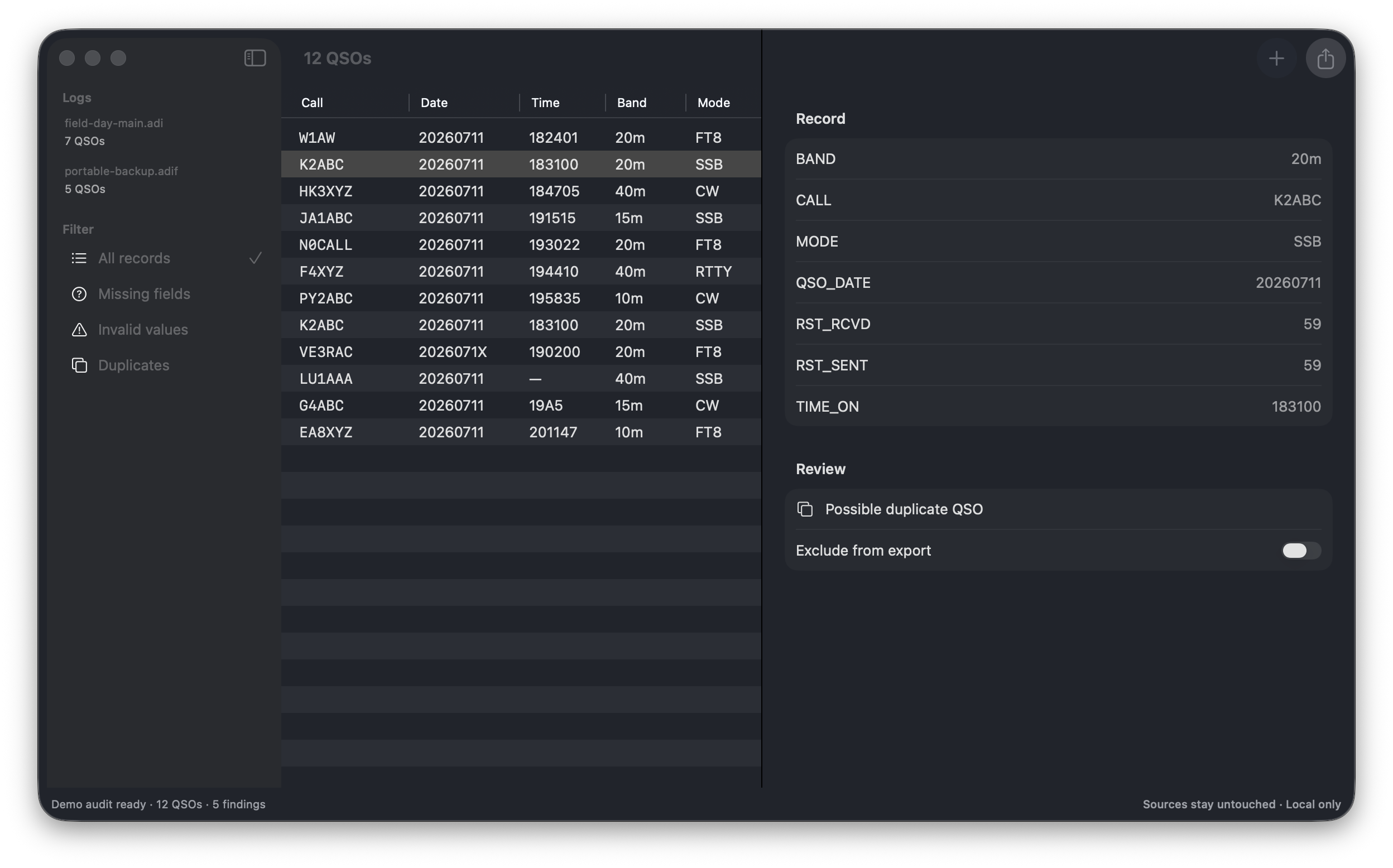Screen dimensions: 1393x868
Task: Click the 201147 time cell
Action: [x=553, y=432]
